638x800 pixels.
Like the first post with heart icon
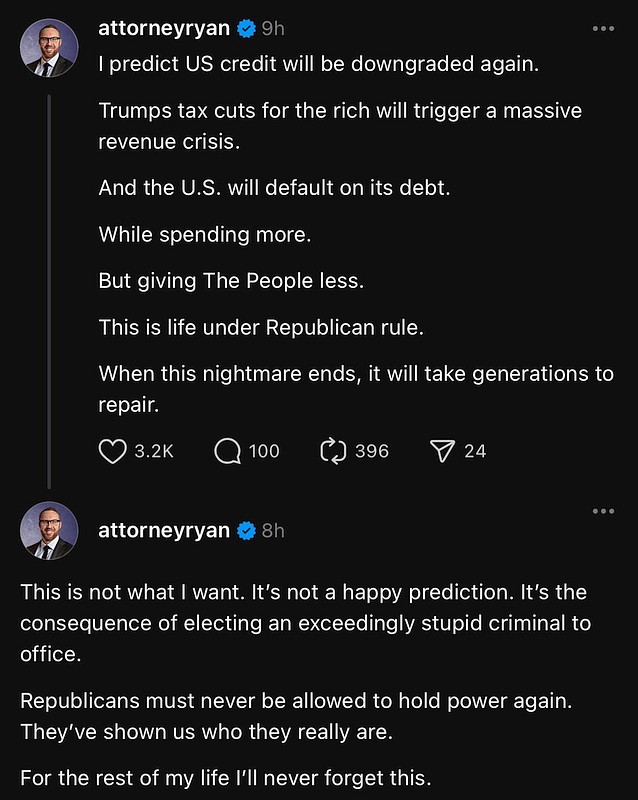pyautogui.click(x=113, y=451)
